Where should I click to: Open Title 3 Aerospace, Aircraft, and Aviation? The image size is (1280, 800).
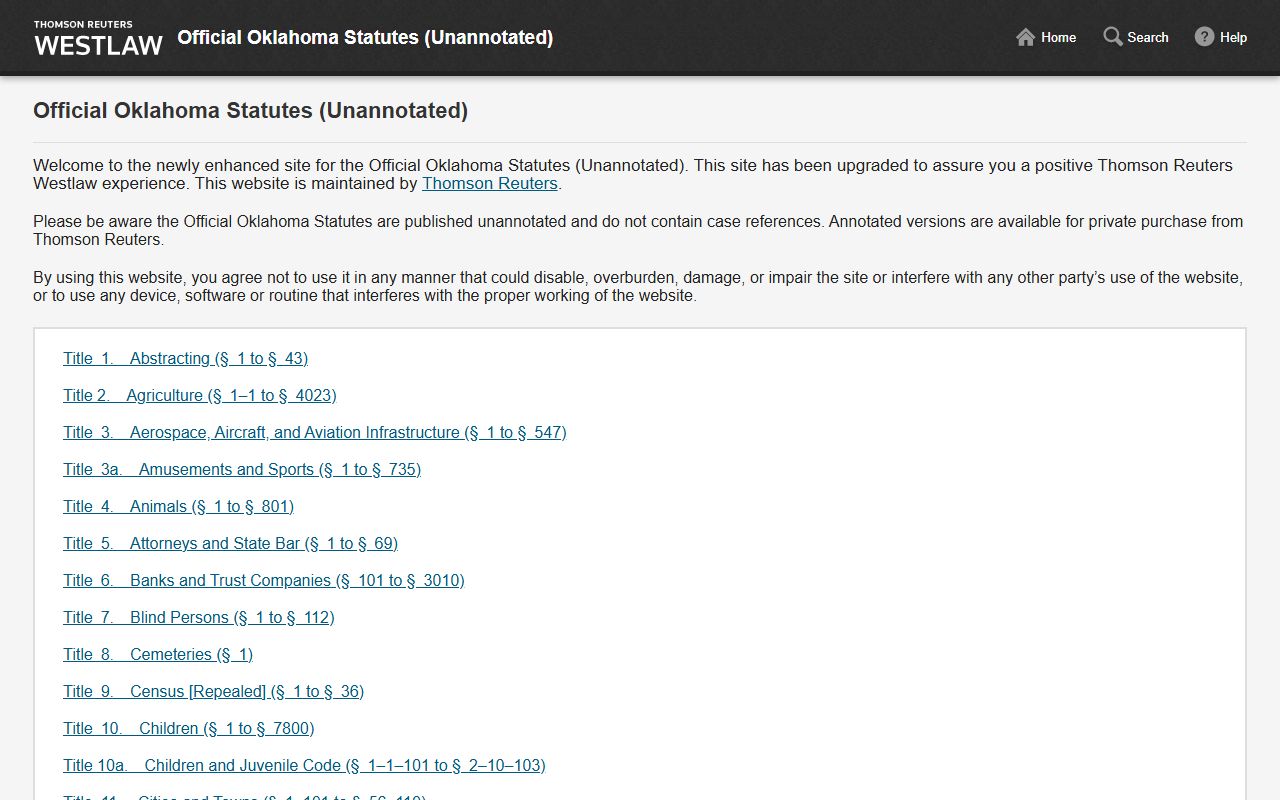[x=315, y=432]
